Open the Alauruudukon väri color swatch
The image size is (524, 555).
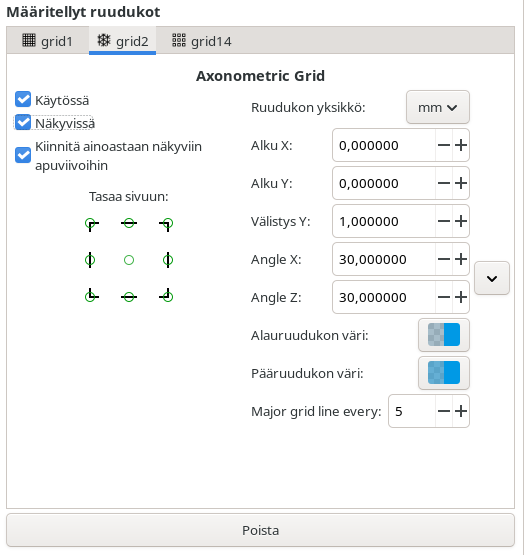point(444,335)
